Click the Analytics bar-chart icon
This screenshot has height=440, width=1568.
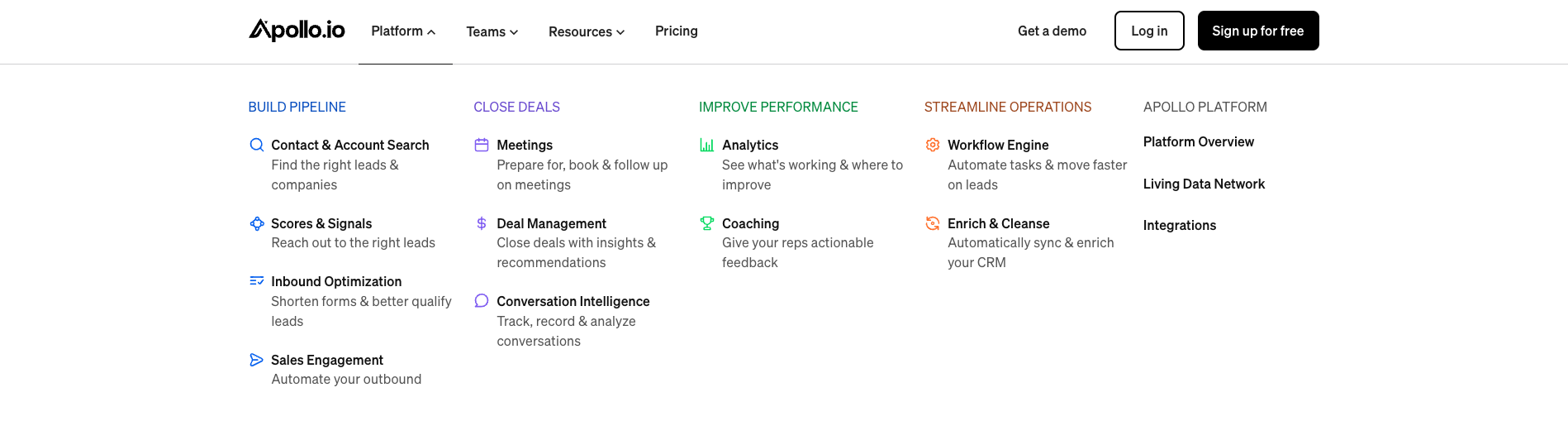(707, 145)
